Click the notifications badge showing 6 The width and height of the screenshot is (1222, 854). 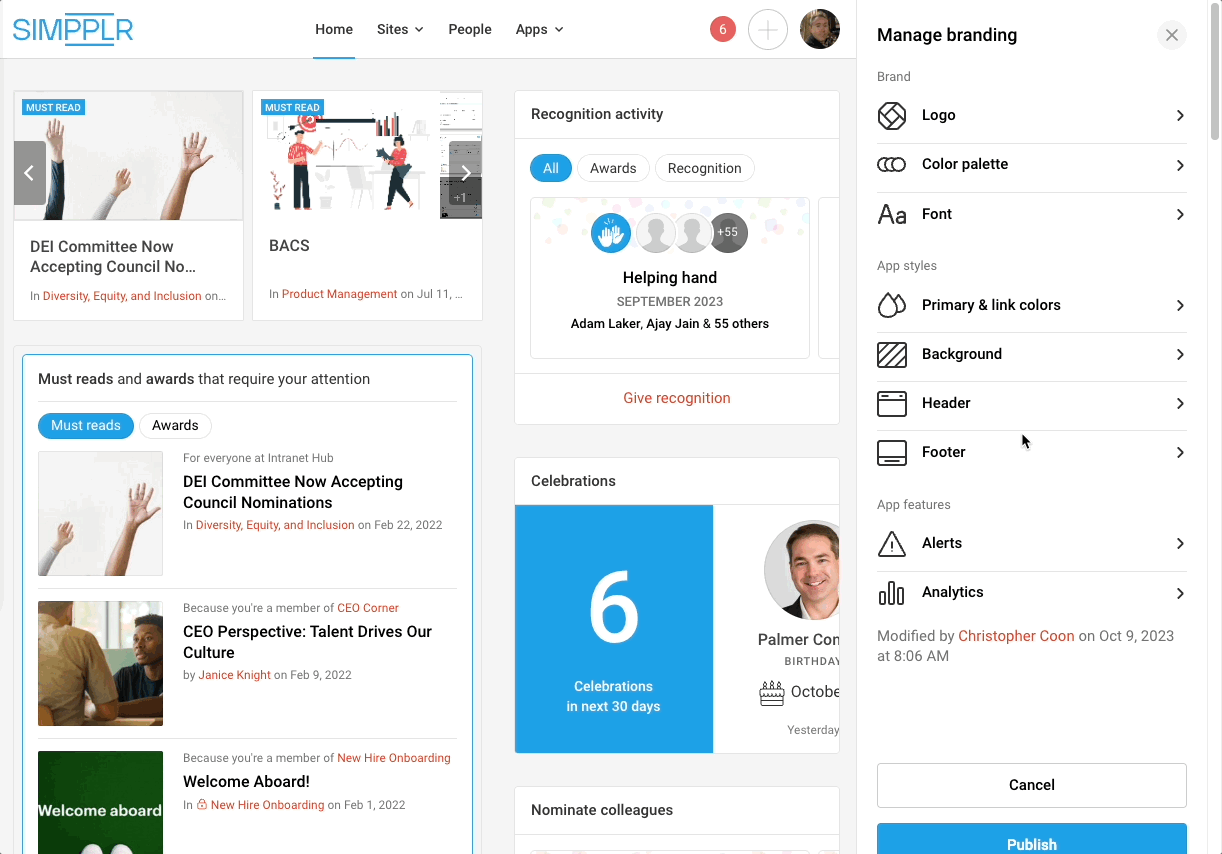(722, 30)
